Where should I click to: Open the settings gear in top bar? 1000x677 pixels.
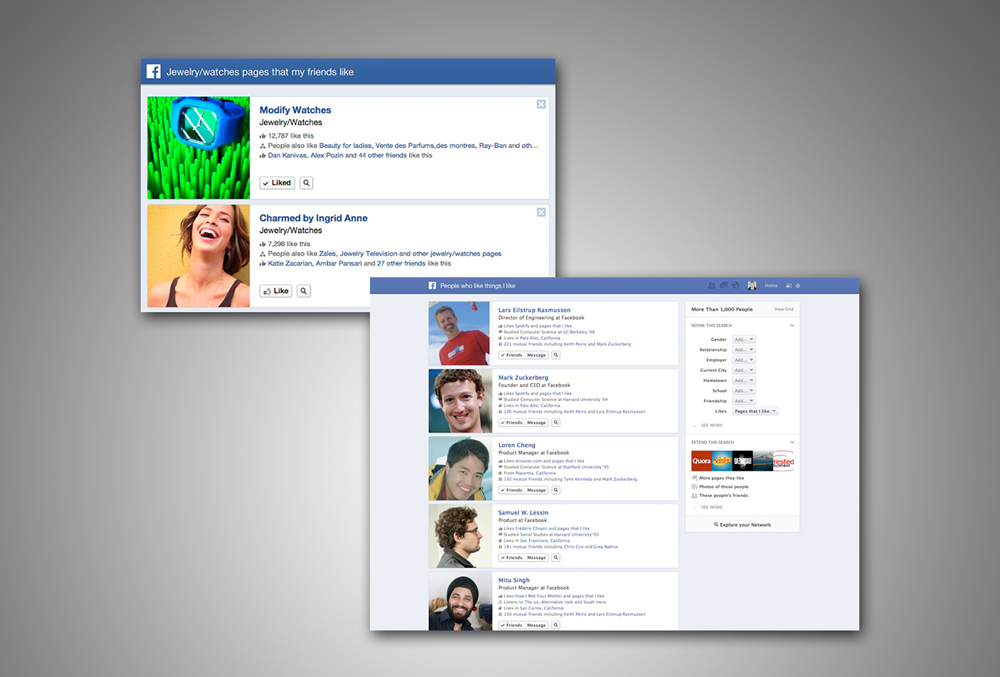(x=797, y=286)
